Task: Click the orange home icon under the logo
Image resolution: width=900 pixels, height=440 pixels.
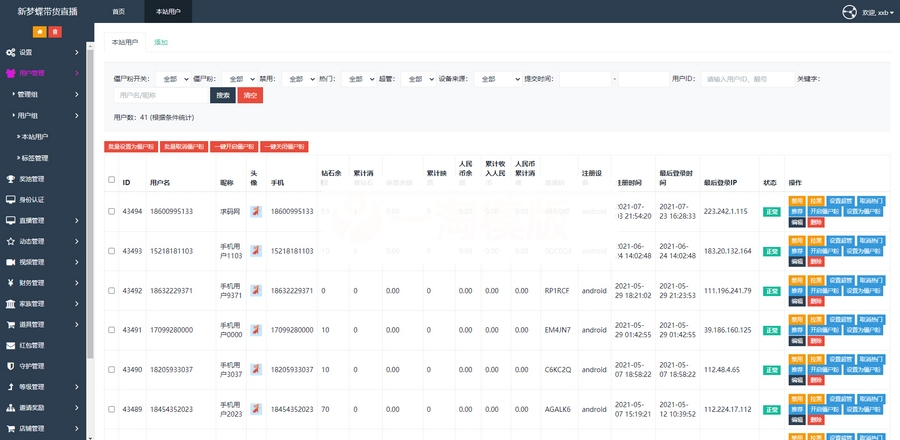Action: coord(39,32)
